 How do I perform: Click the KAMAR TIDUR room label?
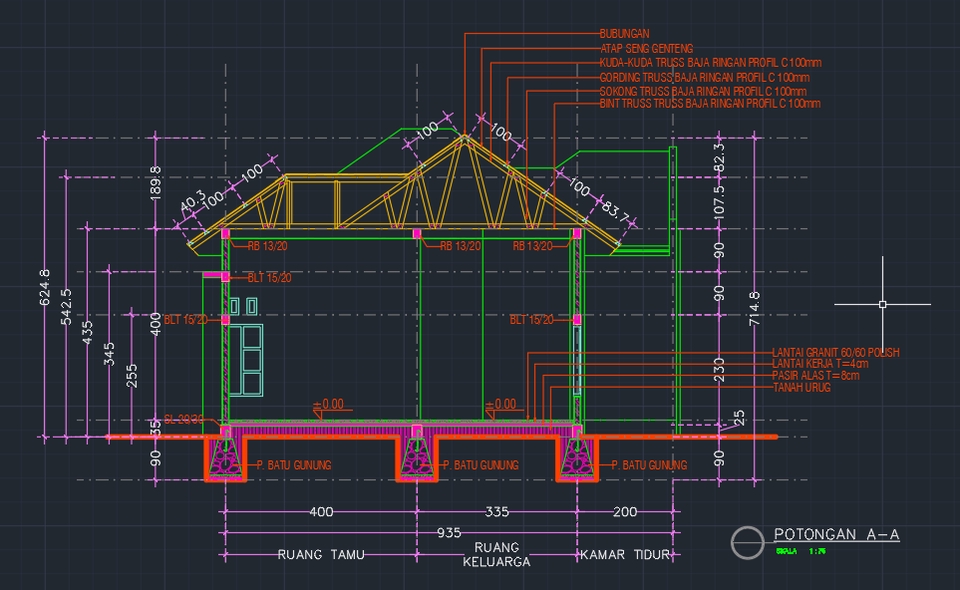[626, 553]
